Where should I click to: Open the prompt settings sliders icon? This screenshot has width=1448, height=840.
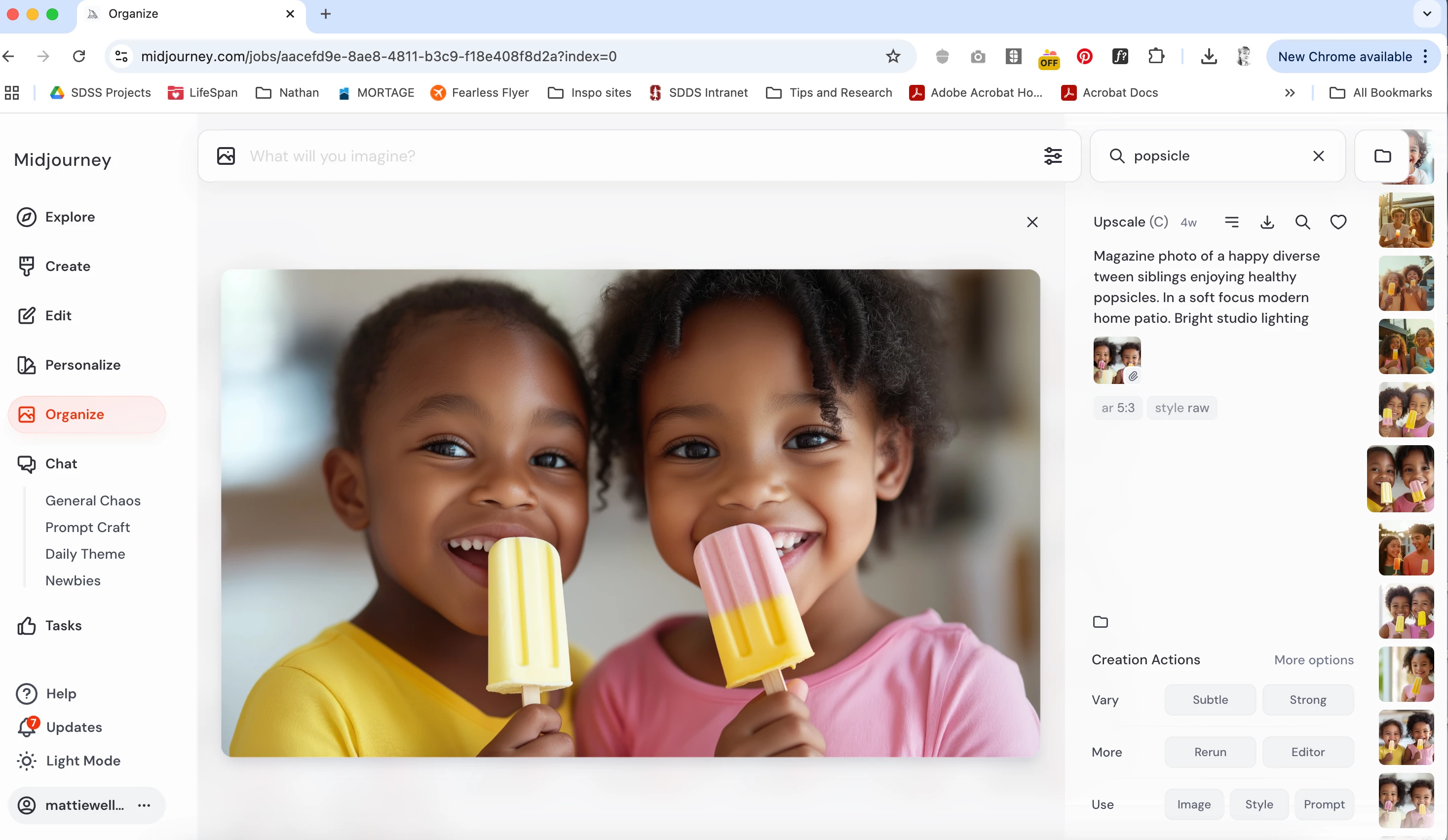click(x=1053, y=155)
